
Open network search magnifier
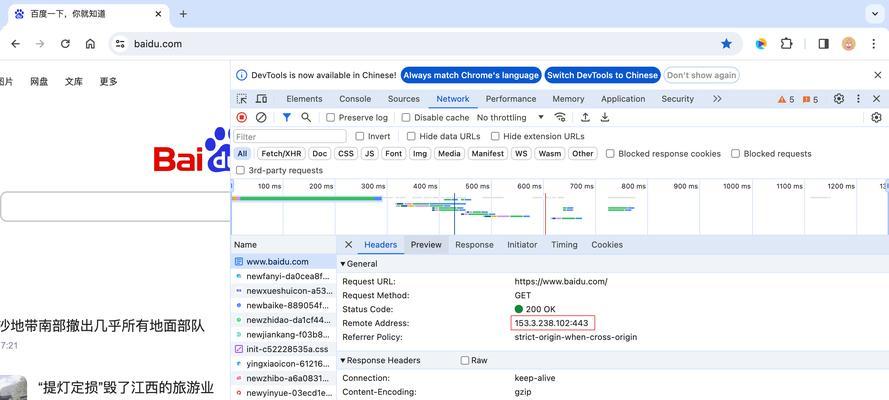pos(306,117)
